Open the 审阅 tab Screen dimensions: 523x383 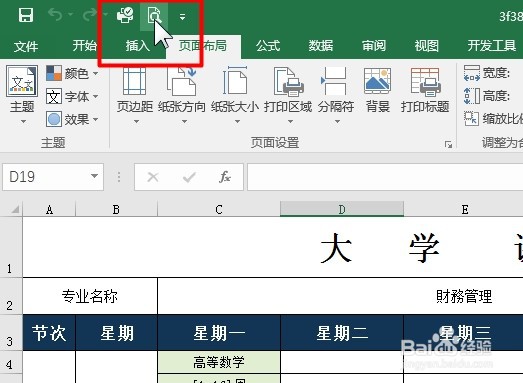374,45
